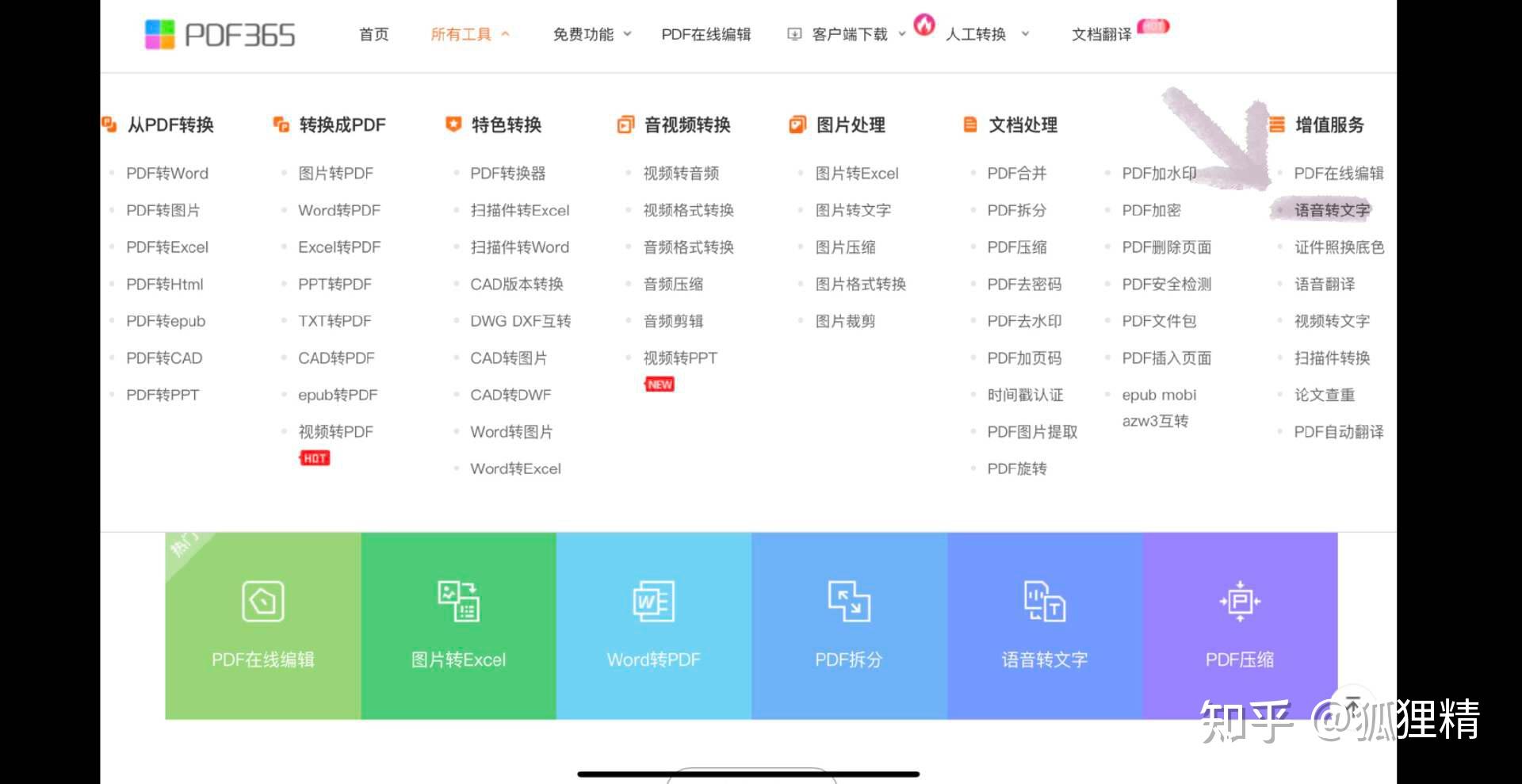Choose 论文查重 service
This screenshot has width=1522, height=784.
point(1325,395)
